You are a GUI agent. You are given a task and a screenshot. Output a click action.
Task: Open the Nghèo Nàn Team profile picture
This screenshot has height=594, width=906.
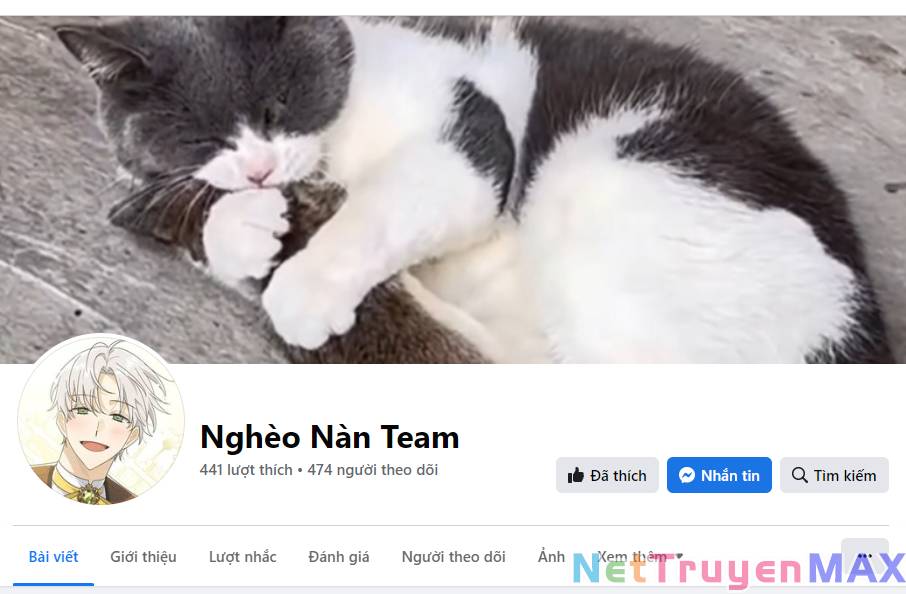101,419
